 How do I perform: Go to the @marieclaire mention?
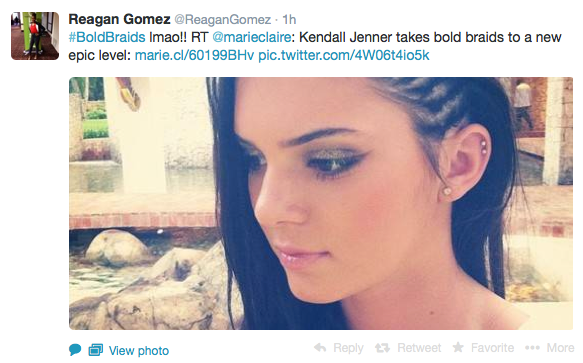[x=252, y=37]
